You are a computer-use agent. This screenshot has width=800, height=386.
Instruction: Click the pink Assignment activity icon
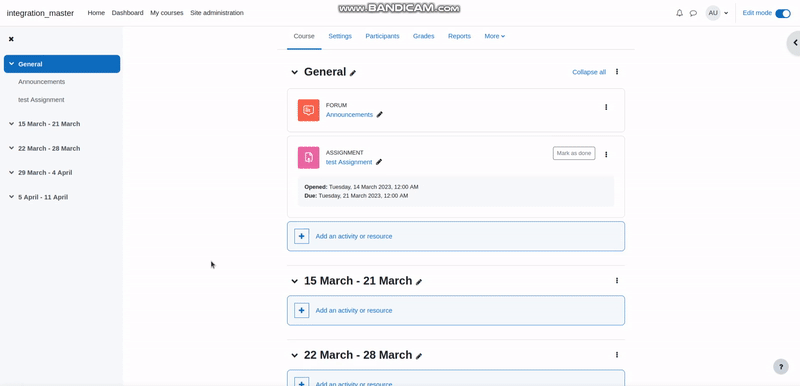309,158
